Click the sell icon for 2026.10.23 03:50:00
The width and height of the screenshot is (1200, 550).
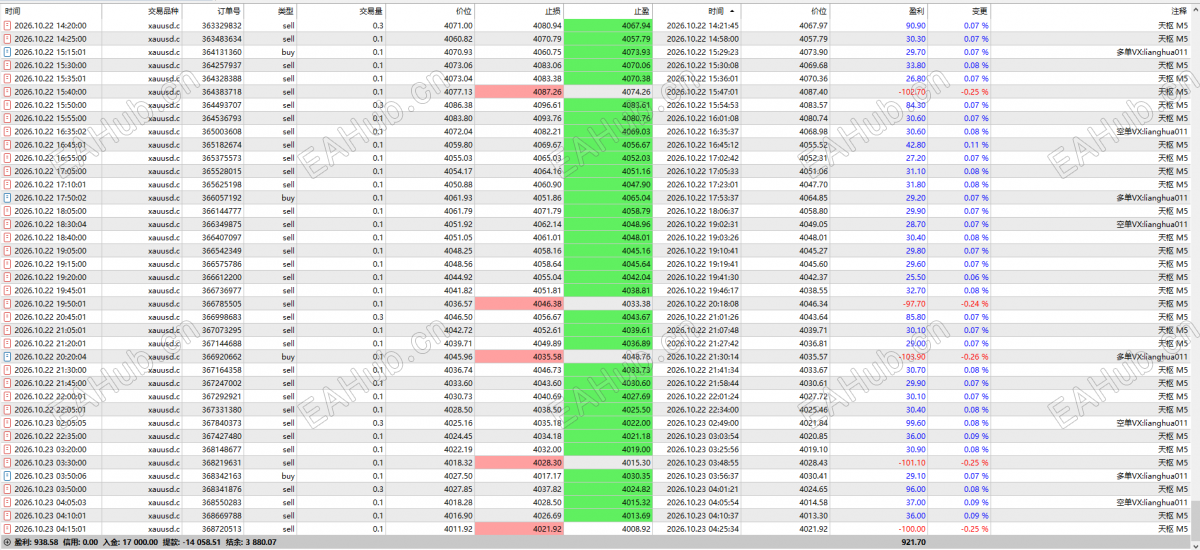8,488
